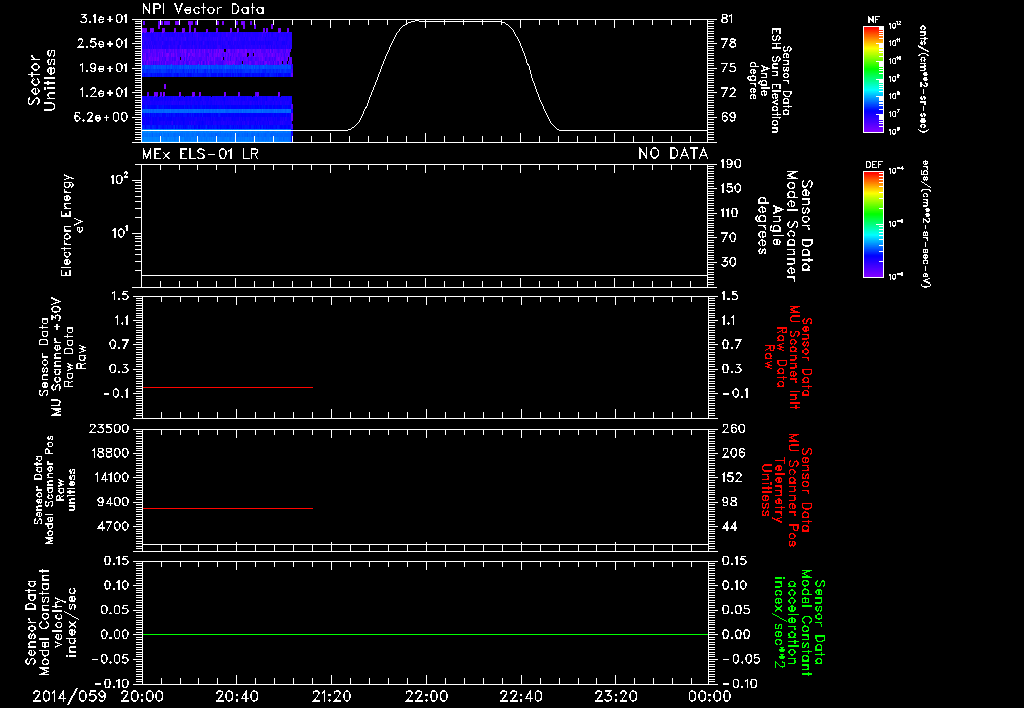The width and height of the screenshot is (1024, 708).
Task: Click the '20:00' time axis label
Action: pos(141,696)
